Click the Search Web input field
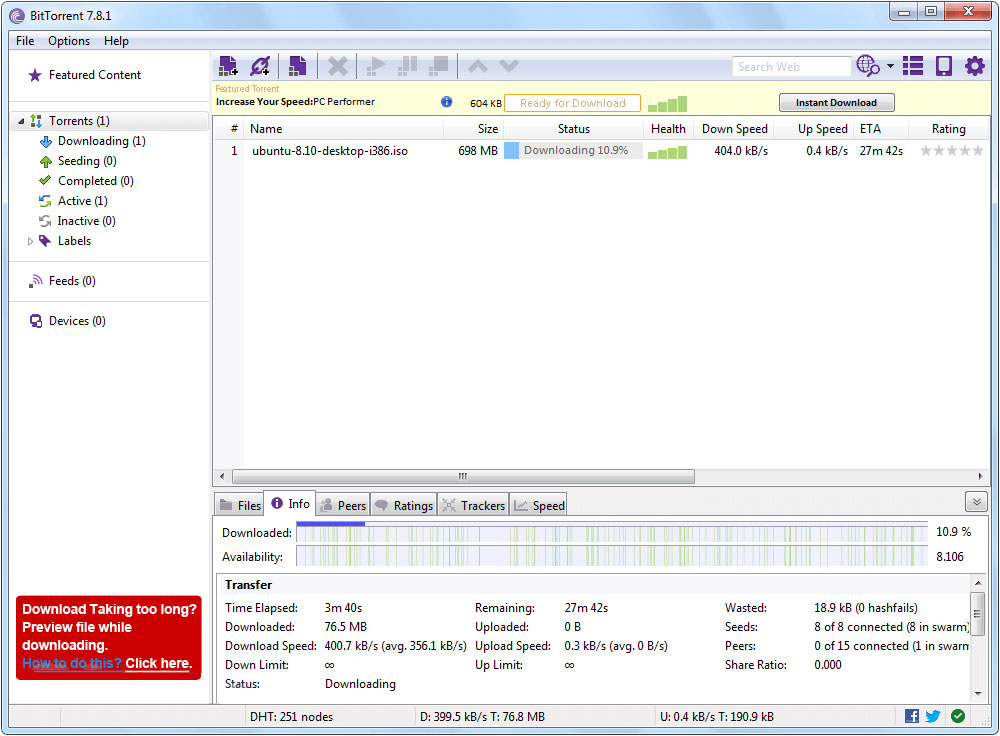 coord(790,67)
